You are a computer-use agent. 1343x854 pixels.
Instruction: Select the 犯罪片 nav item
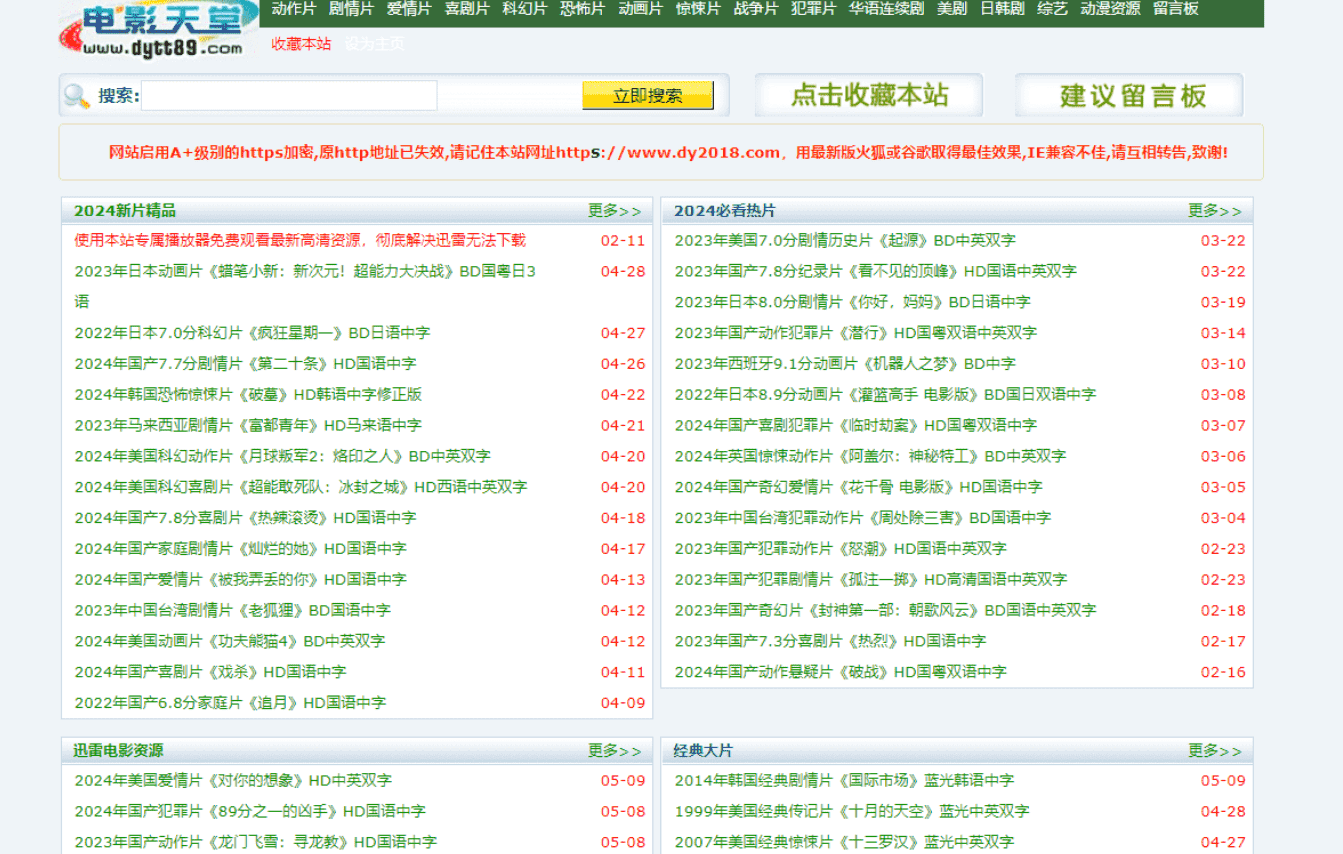(814, 9)
